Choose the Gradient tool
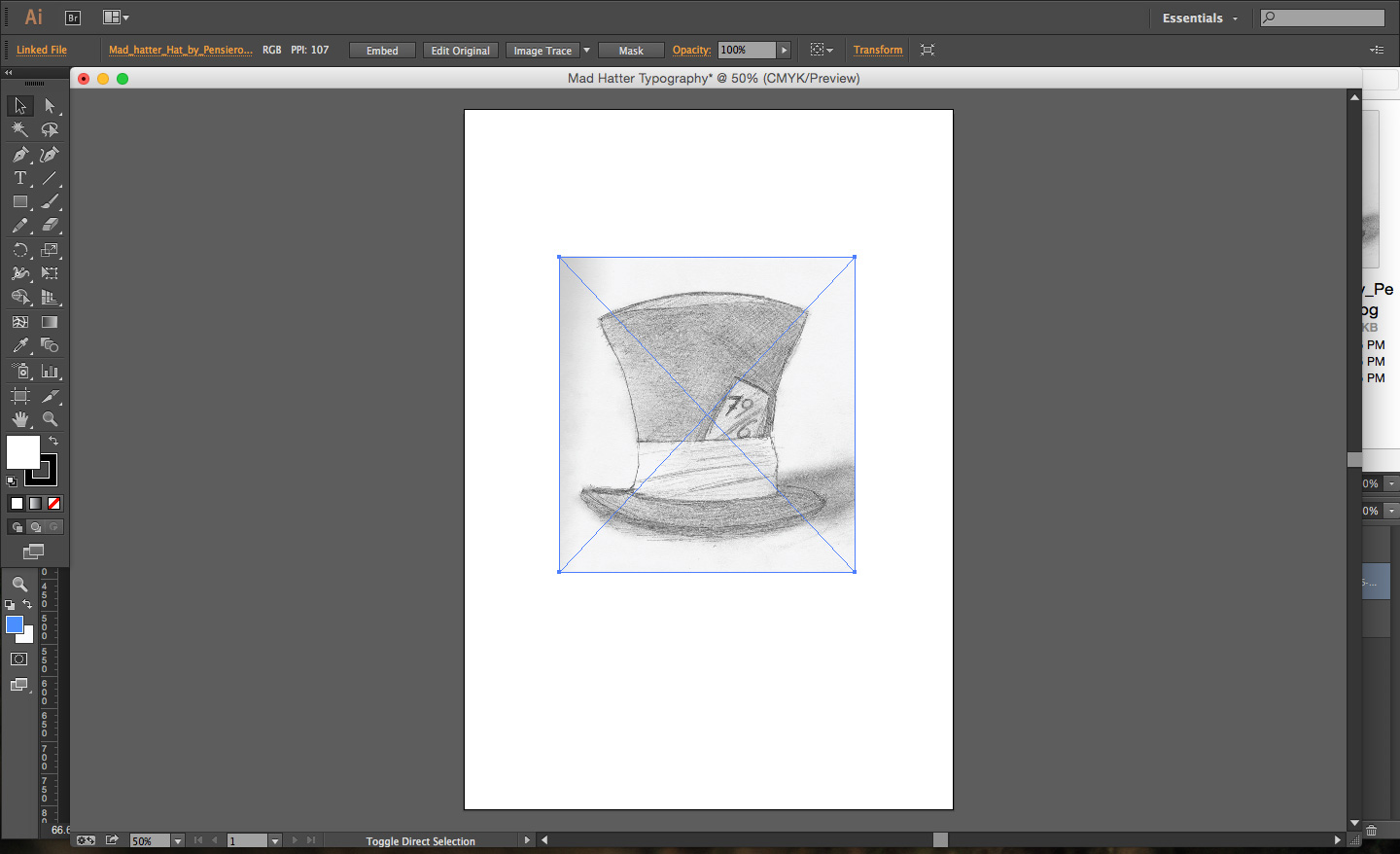 pos(50,322)
